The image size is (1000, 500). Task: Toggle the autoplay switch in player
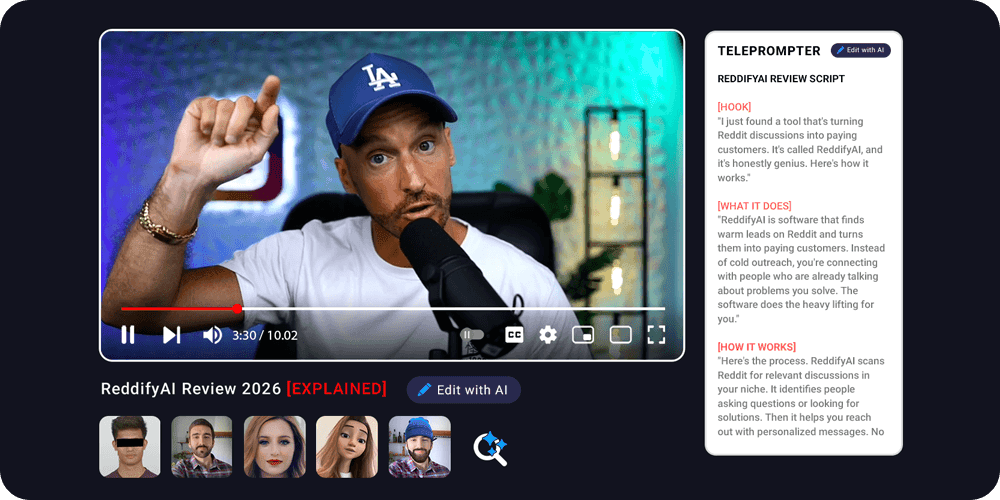click(x=472, y=335)
